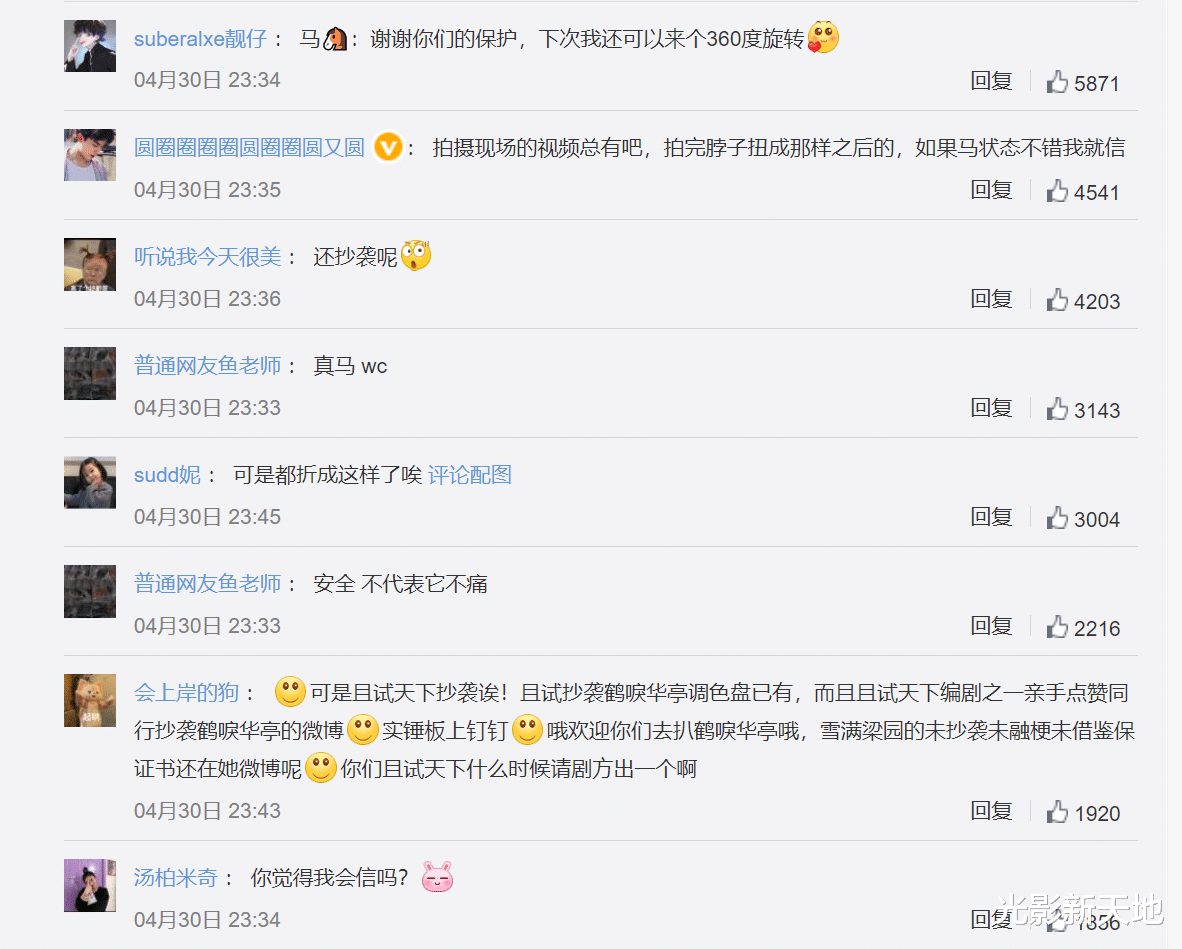
Task: Like the 还抄袭呢 comment
Action: pyautogui.click(x=1057, y=299)
